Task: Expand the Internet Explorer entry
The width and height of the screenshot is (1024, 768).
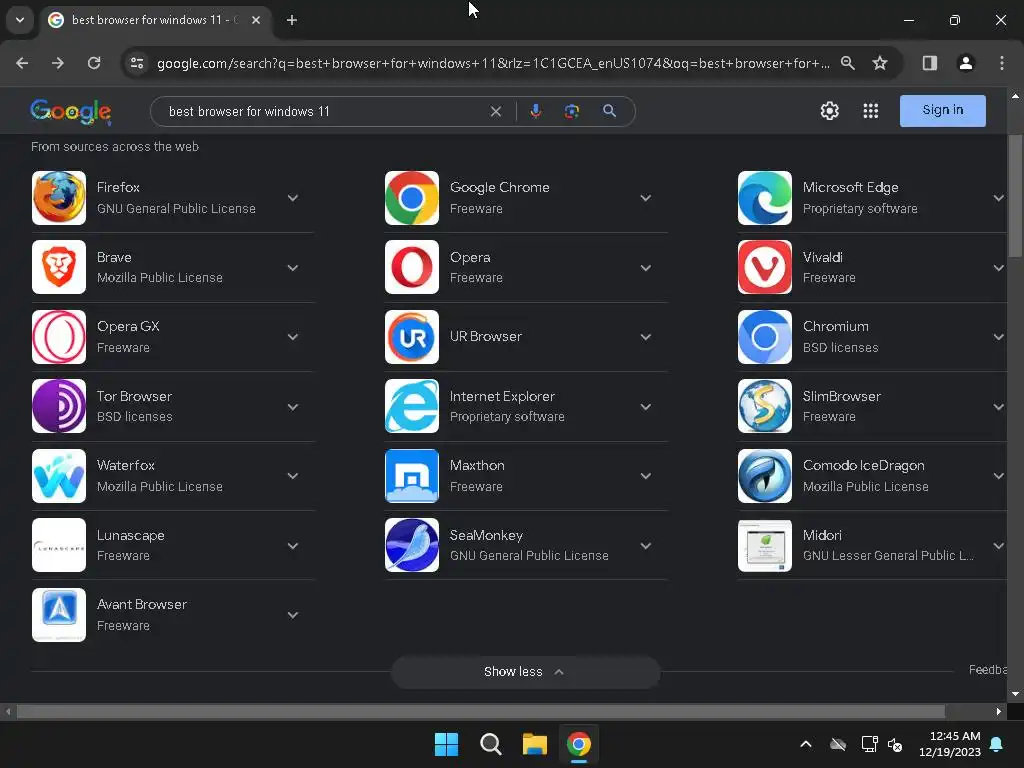Action: tap(646, 407)
